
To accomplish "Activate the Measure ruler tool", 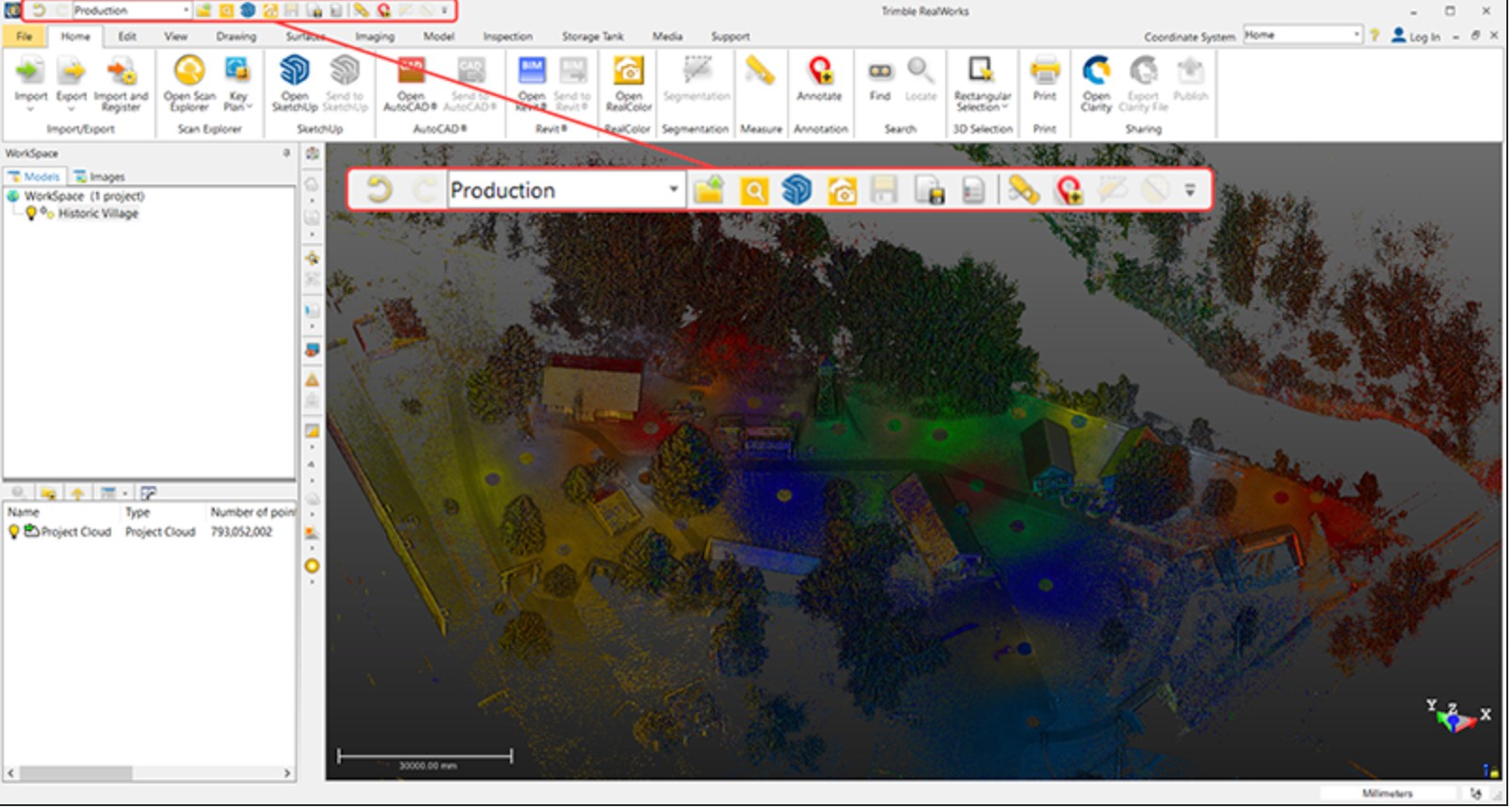I will click(x=760, y=72).
